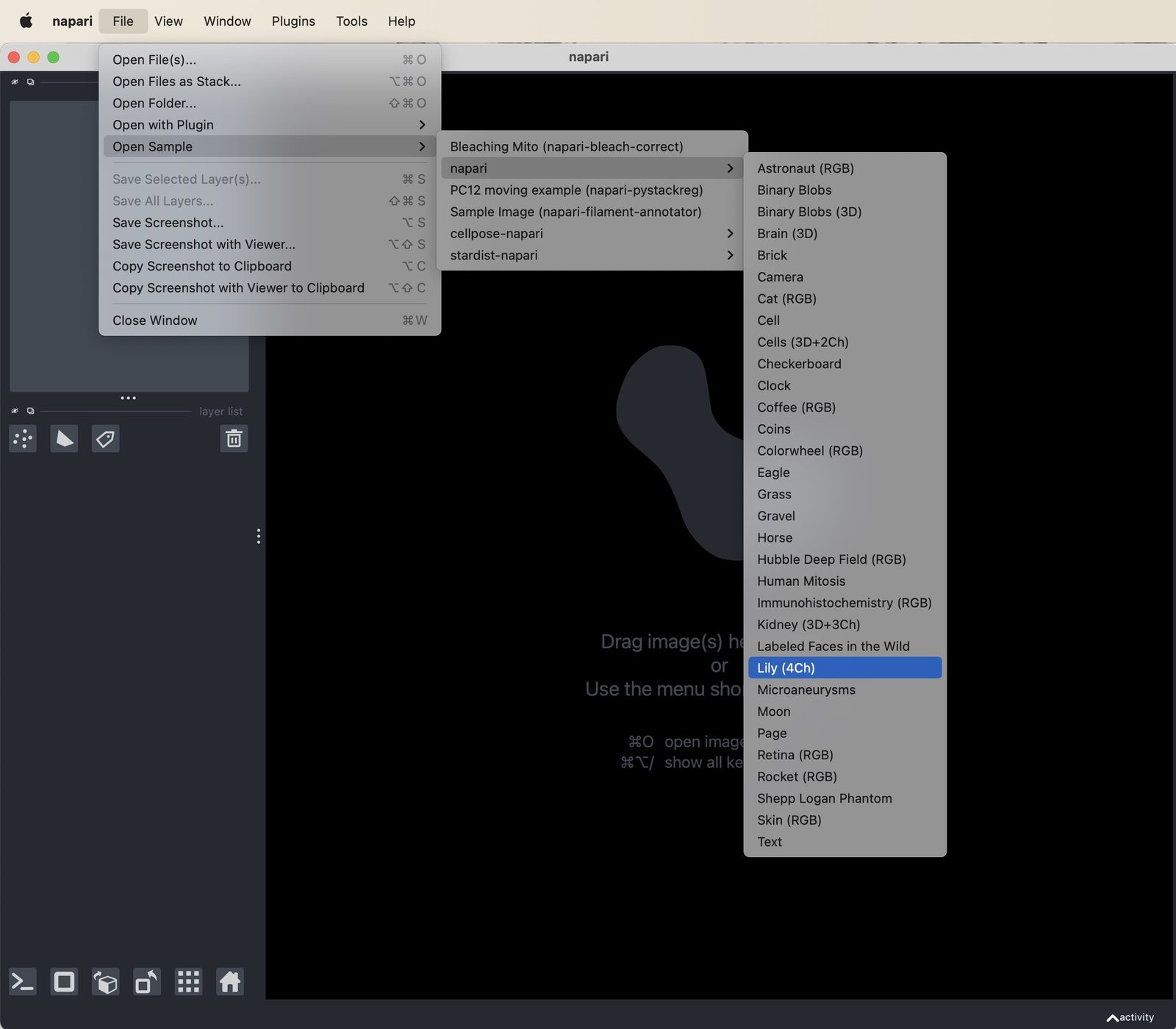Open the console terminal icon

coord(23,982)
